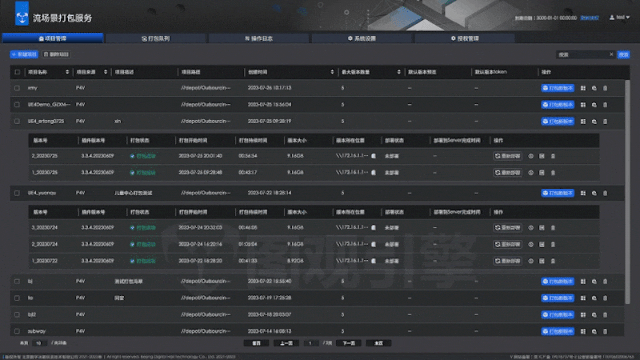This screenshot has width=640, height=360.
Task: Click inside the search input field
Action: [x=582, y=55]
